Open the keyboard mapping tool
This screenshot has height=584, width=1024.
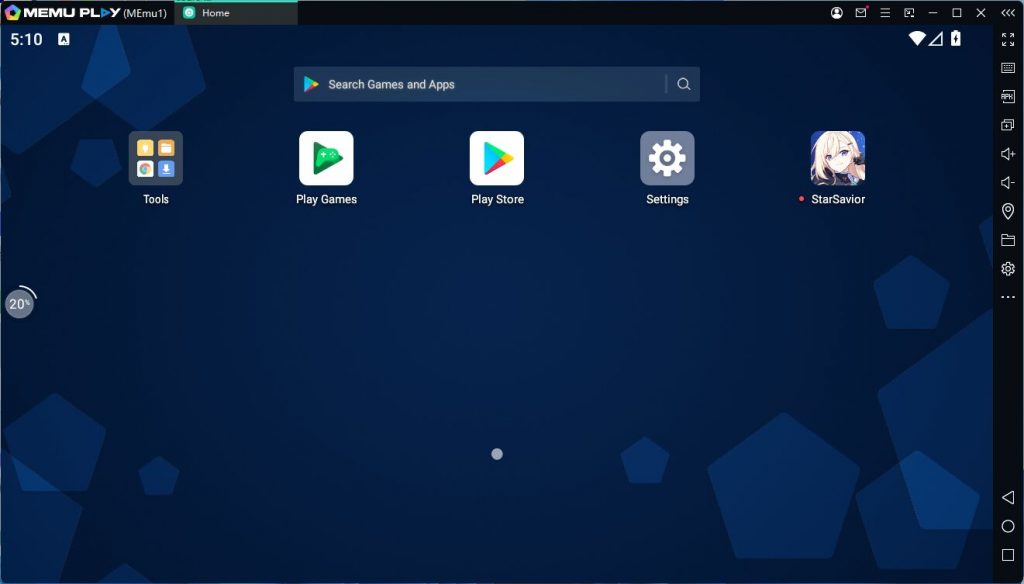pos(1008,68)
